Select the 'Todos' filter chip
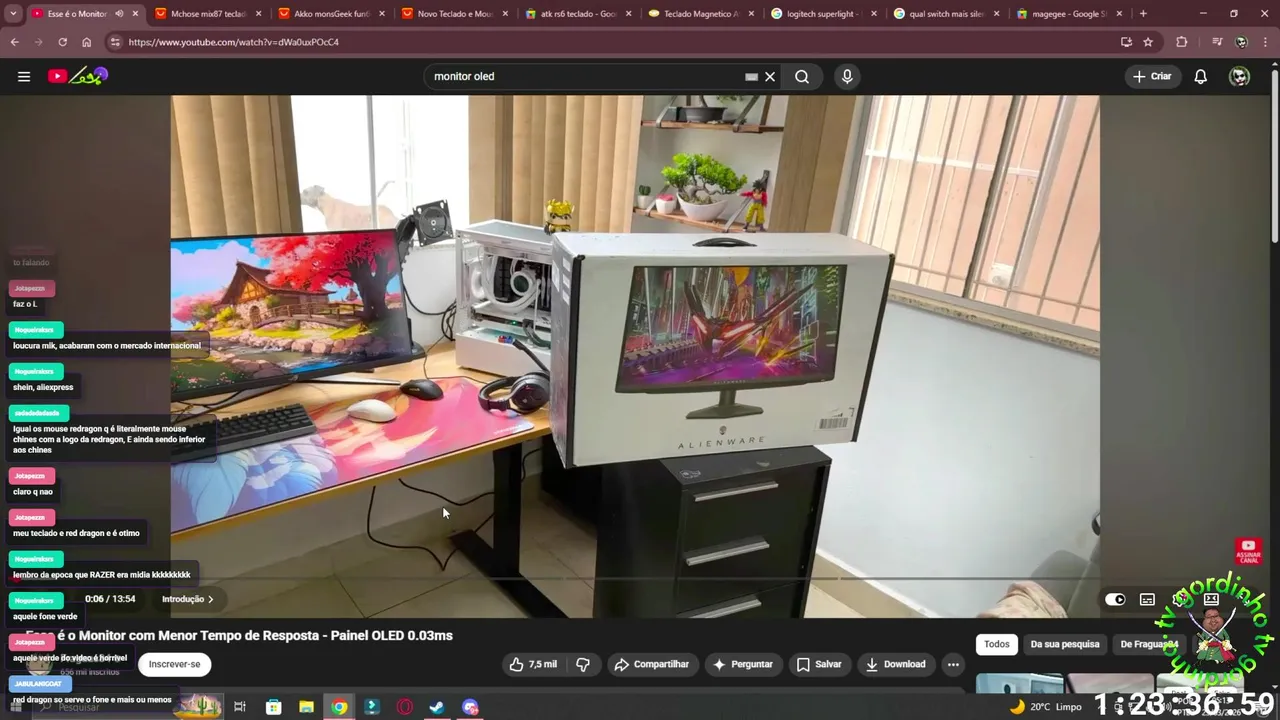This screenshot has height=720, width=1280. 997,644
